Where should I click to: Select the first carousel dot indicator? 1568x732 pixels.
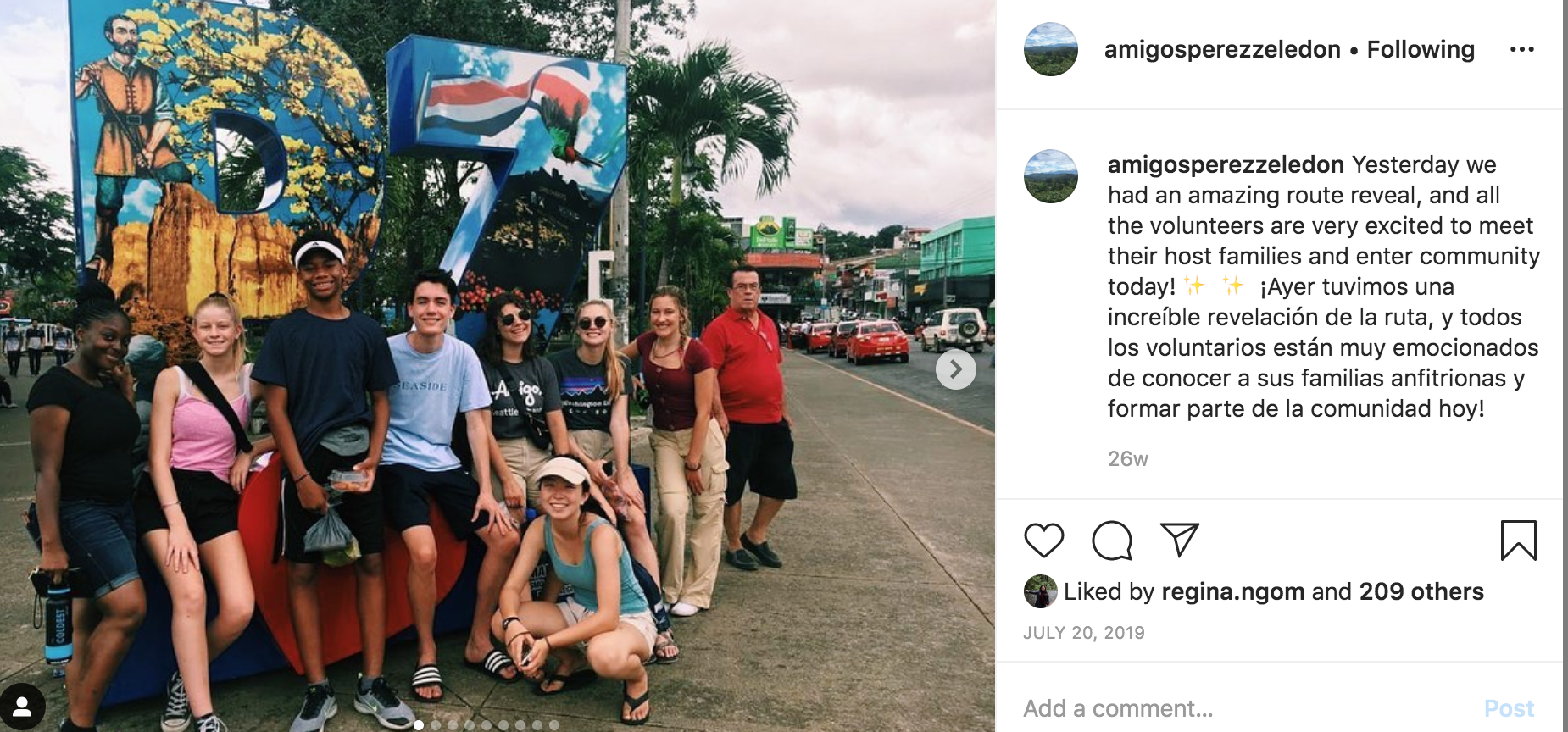(x=419, y=725)
